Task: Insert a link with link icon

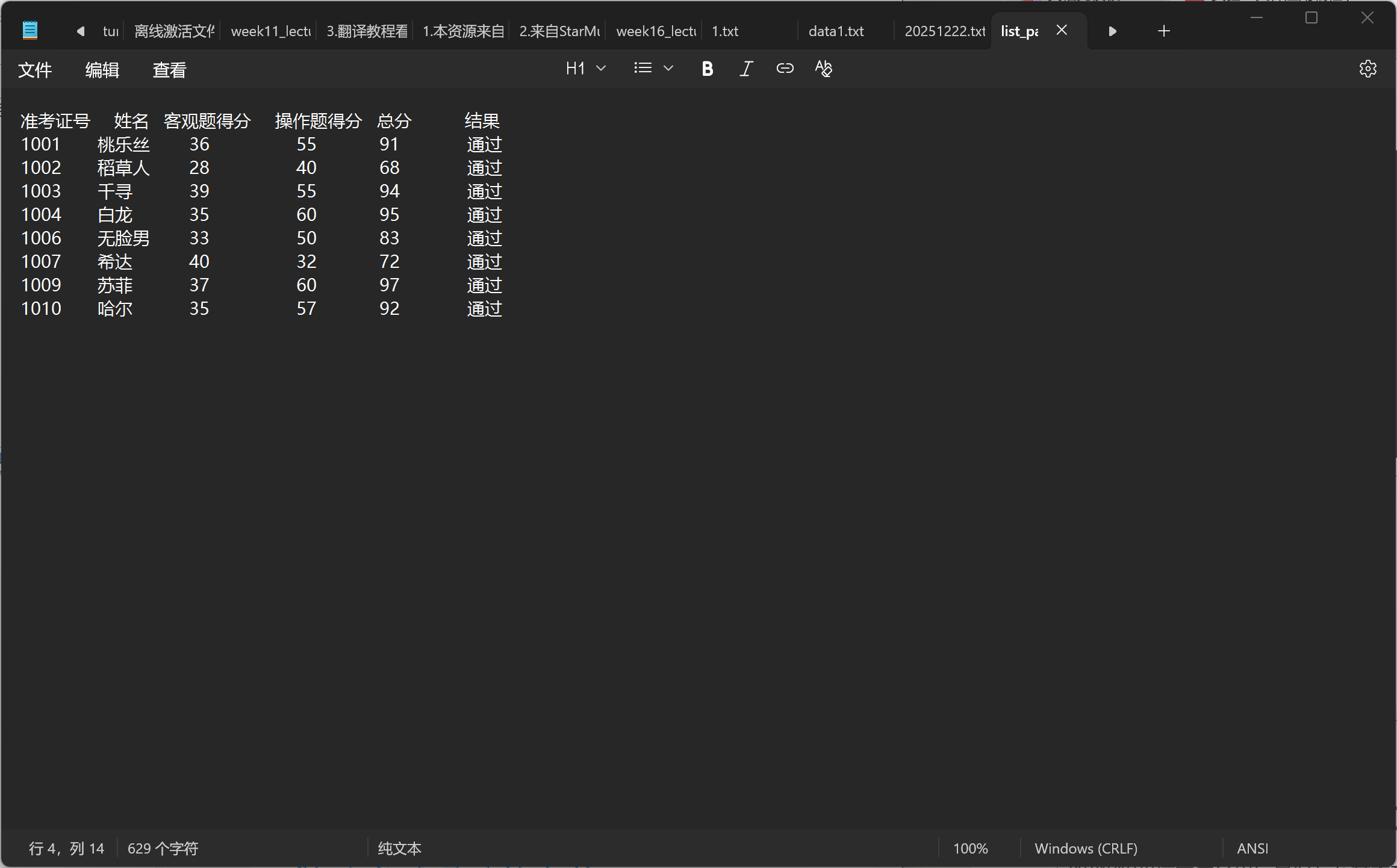Action: [785, 69]
